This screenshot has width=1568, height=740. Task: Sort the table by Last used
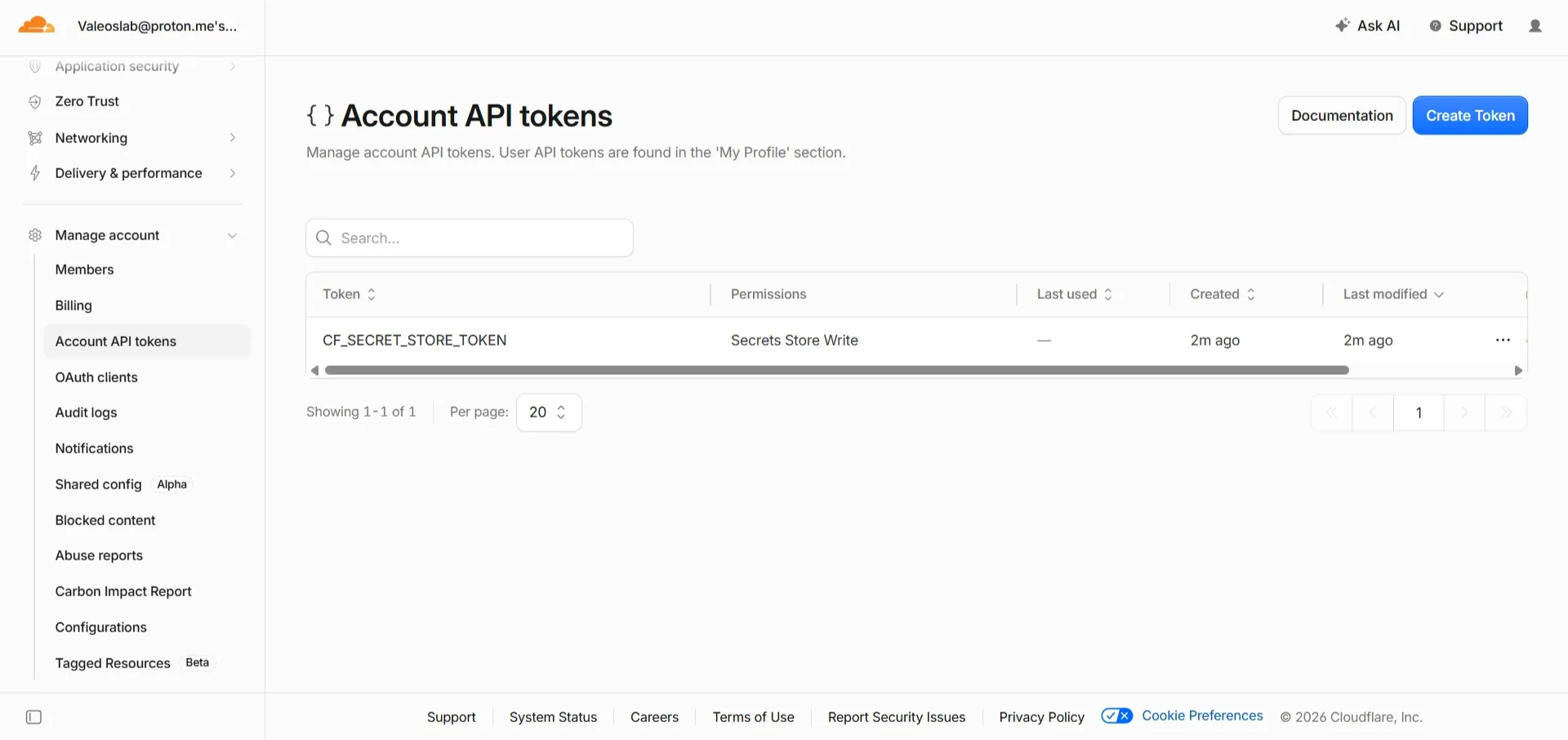(1075, 294)
